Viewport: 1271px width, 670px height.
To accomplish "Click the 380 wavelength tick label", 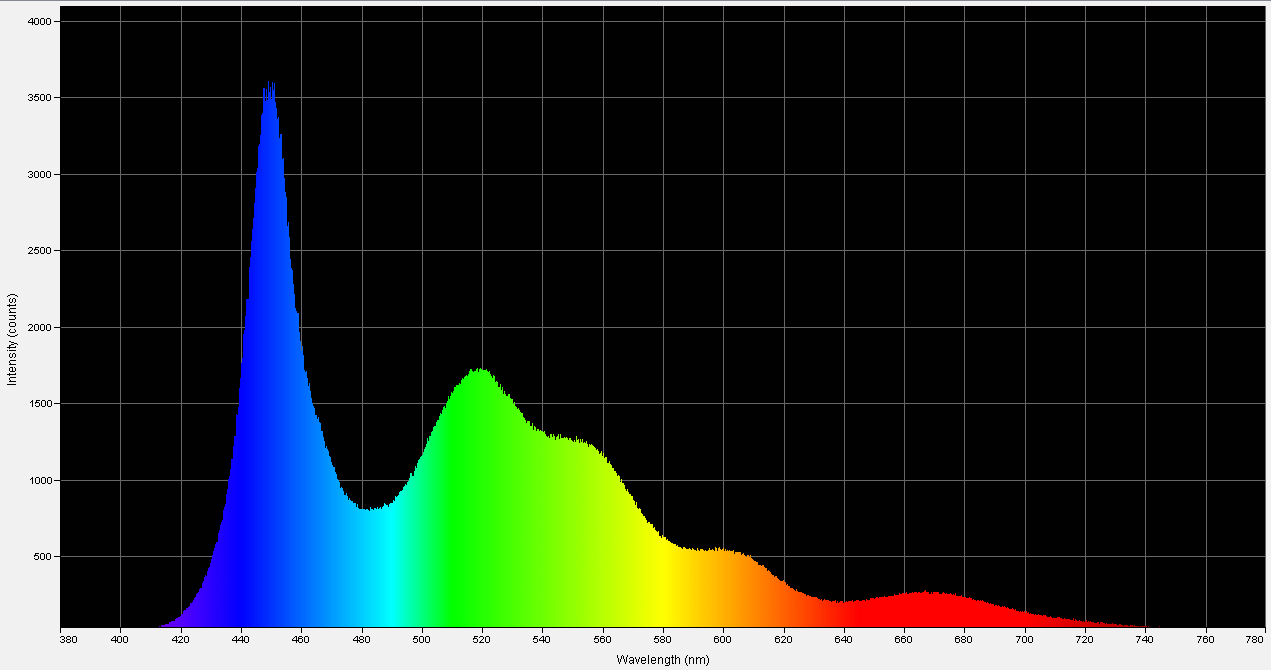I will (66, 637).
